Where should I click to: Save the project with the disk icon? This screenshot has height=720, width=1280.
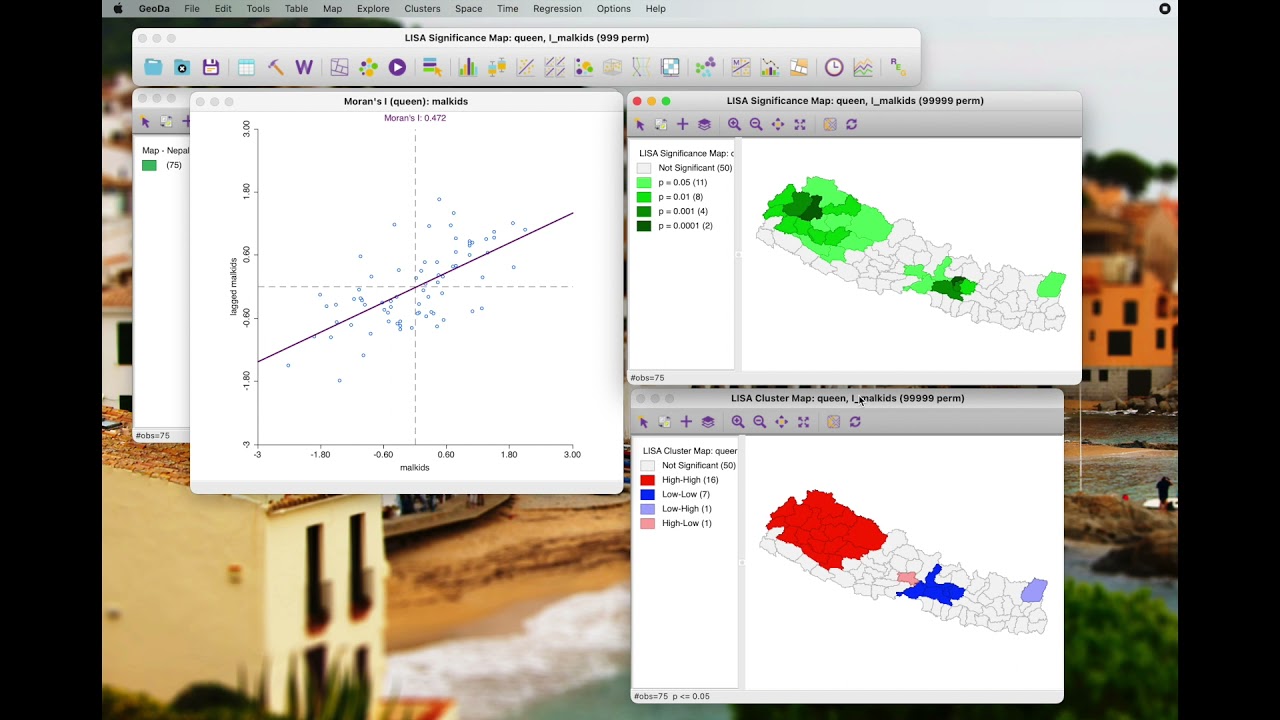[210, 67]
